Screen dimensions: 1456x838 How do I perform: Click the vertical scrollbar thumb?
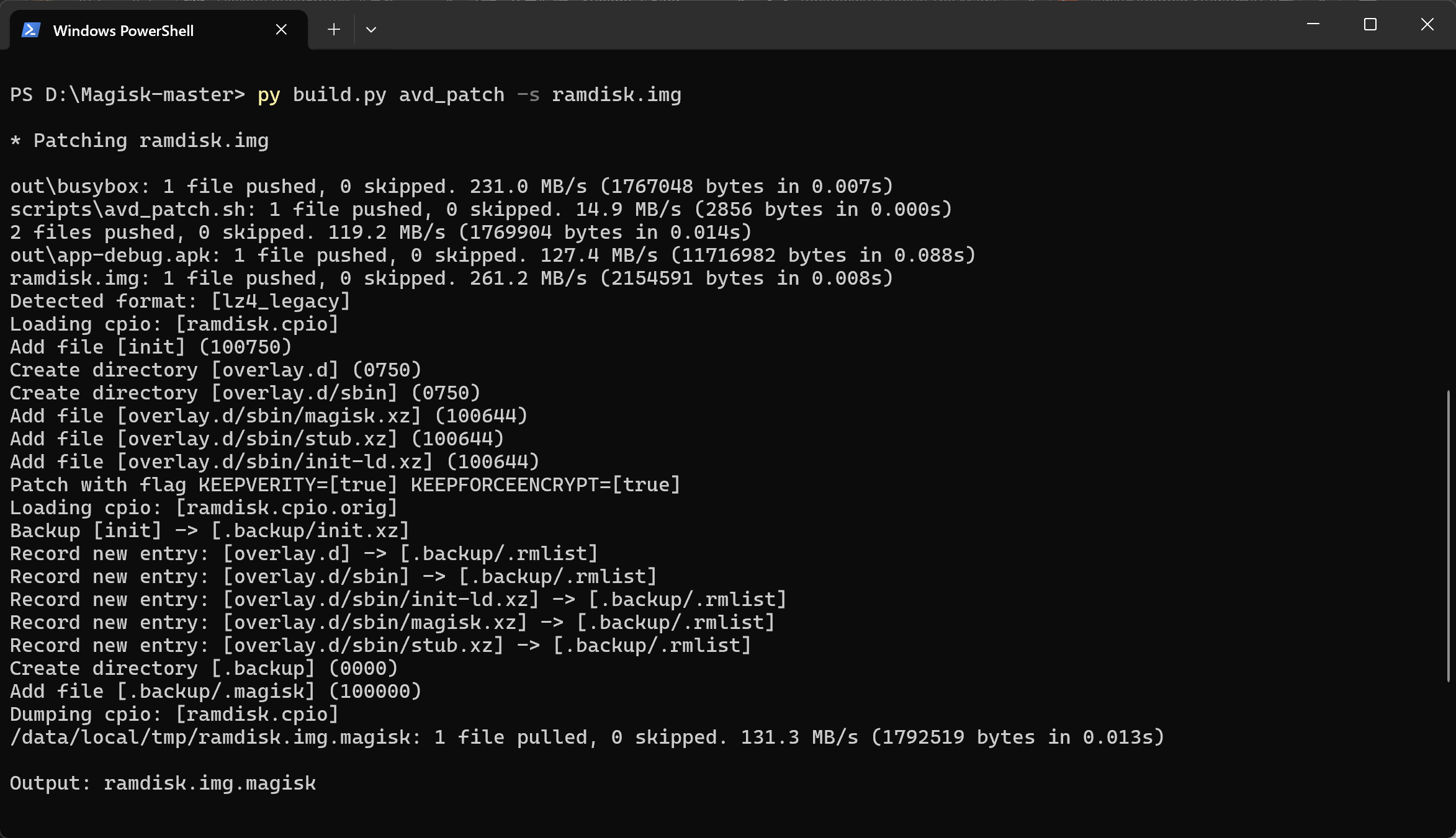(x=1448, y=537)
